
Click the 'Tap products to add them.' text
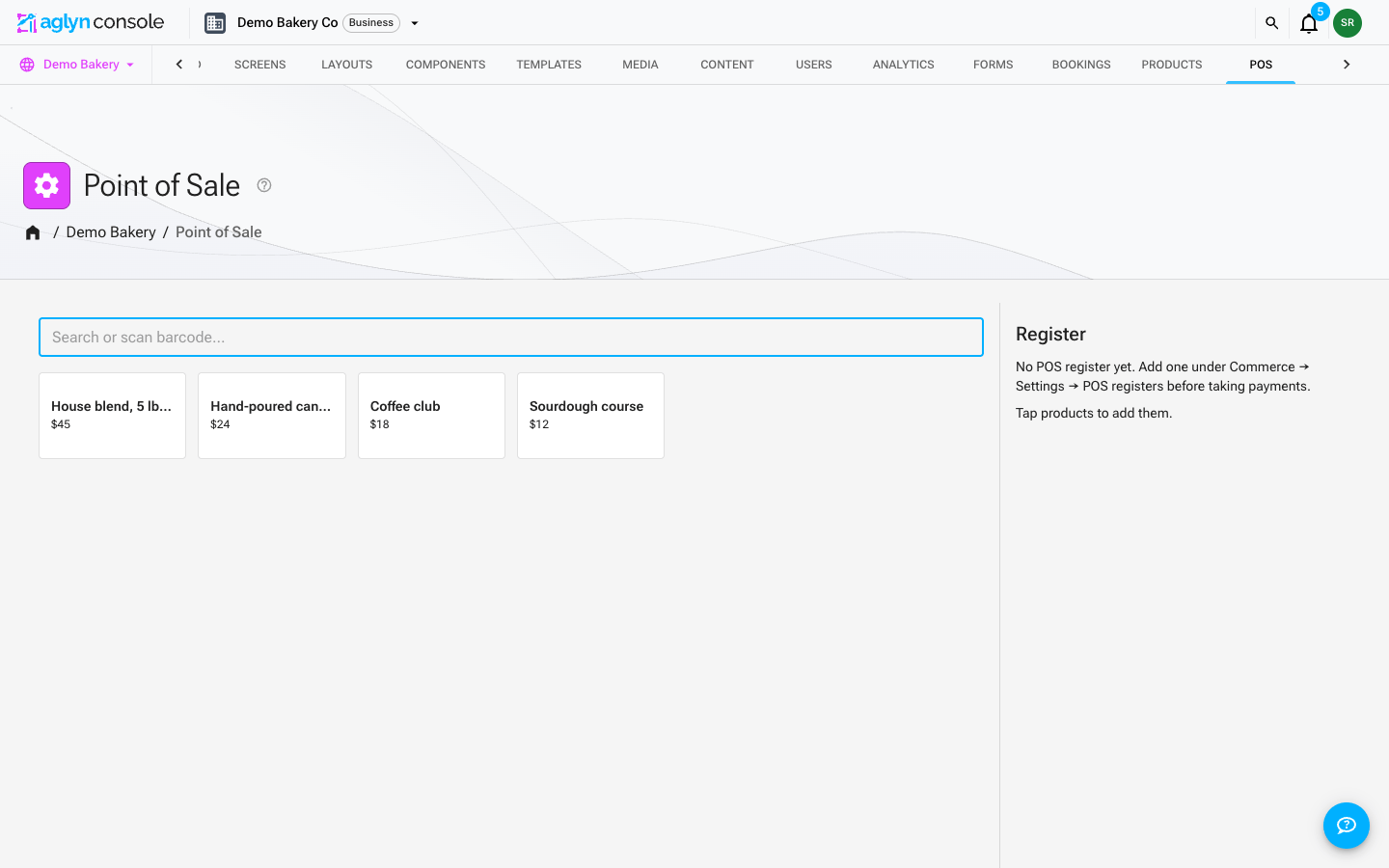point(1094,414)
